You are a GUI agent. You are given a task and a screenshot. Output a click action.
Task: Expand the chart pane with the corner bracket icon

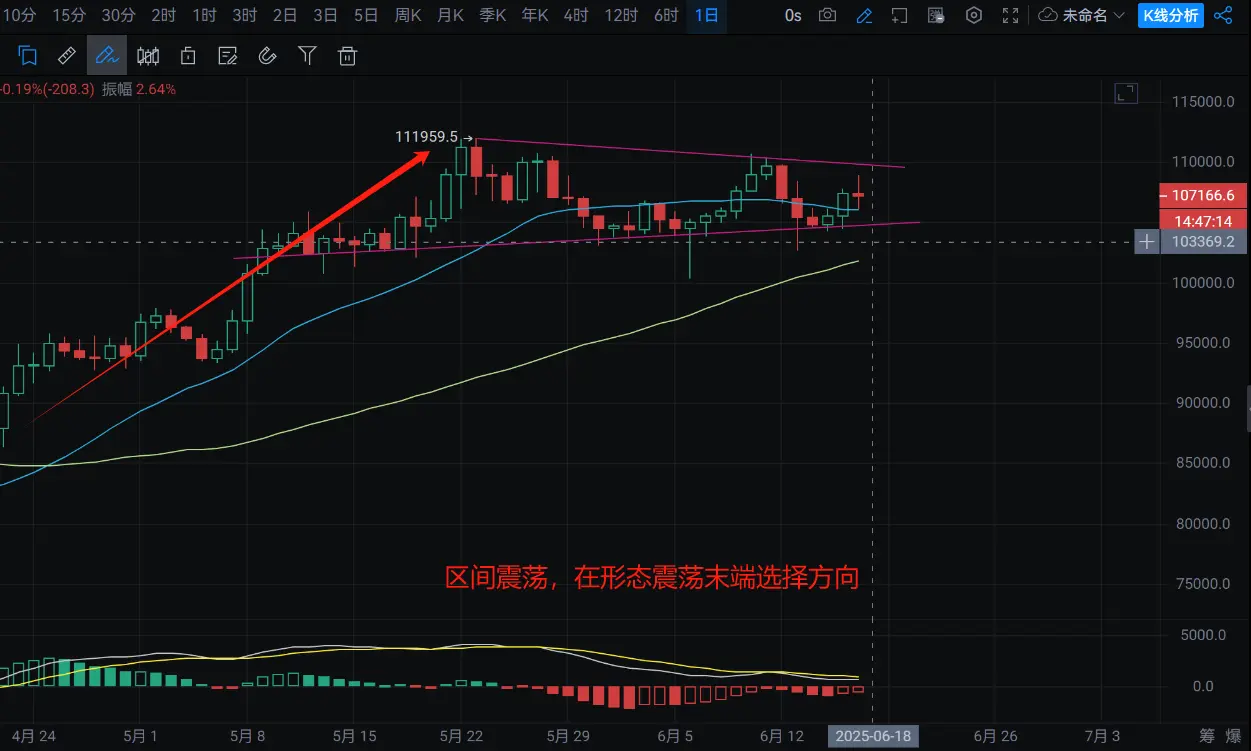coord(1126,94)
